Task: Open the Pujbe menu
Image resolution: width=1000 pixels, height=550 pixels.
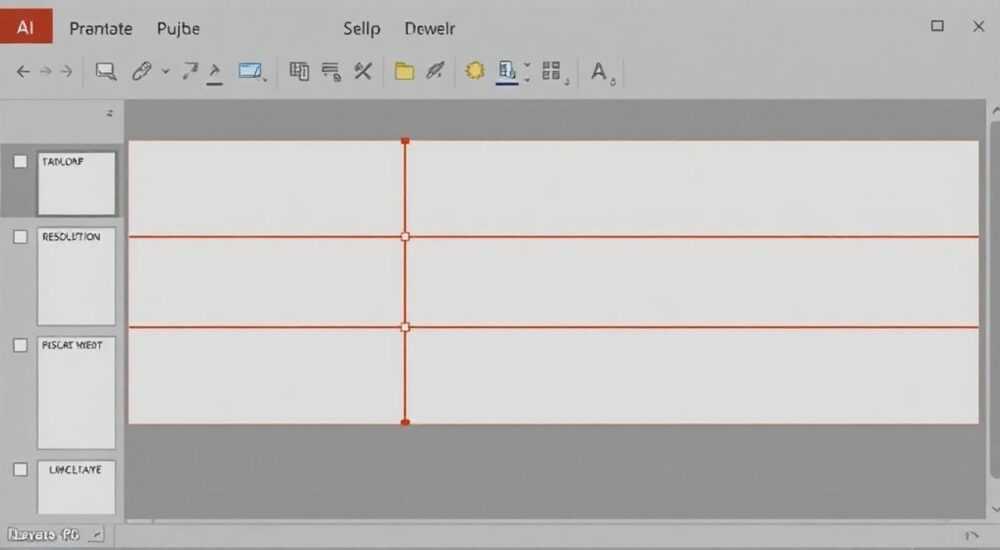Action: point(178,29)
